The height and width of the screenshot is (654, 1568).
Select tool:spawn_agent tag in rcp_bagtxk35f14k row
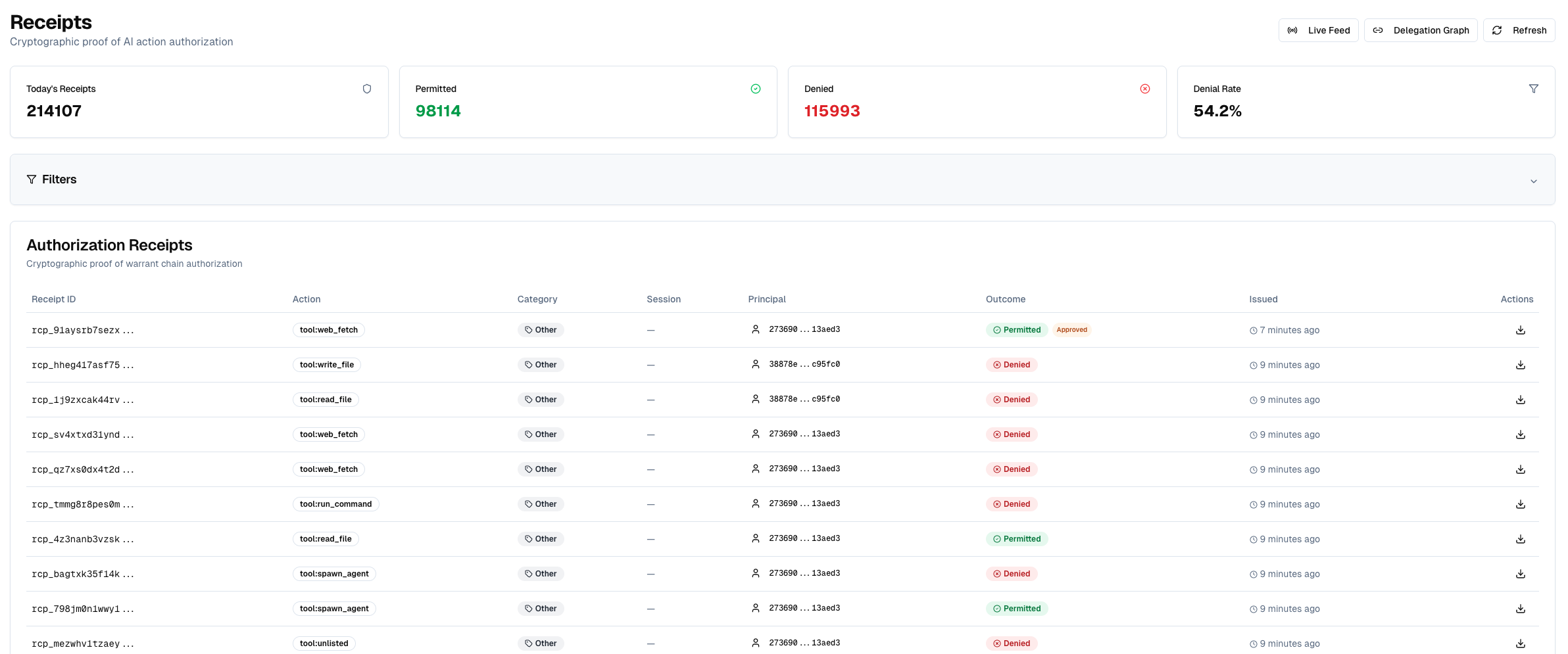[334, 574]
